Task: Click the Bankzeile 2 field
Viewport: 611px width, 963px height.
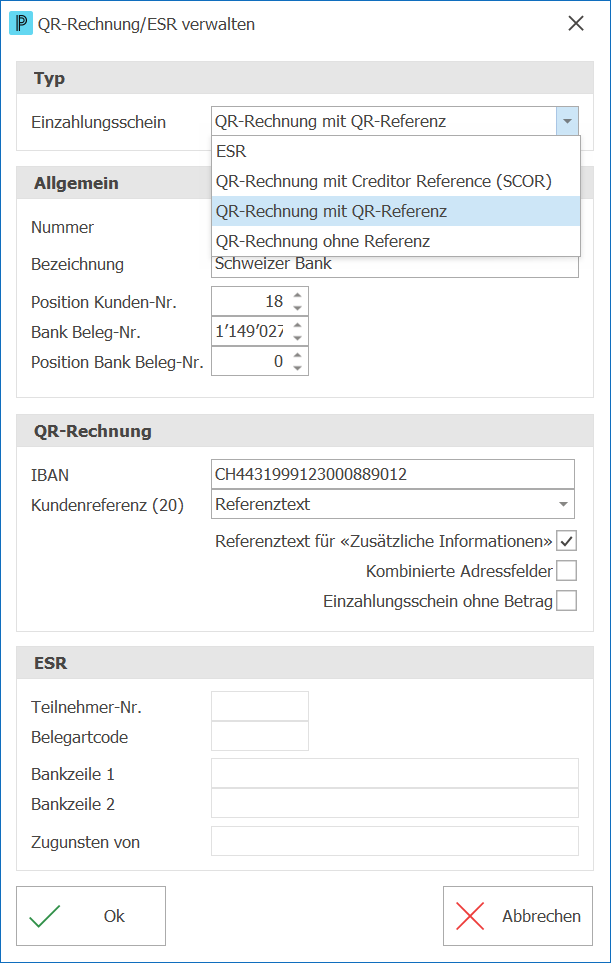Action: [x=395, y=803]
